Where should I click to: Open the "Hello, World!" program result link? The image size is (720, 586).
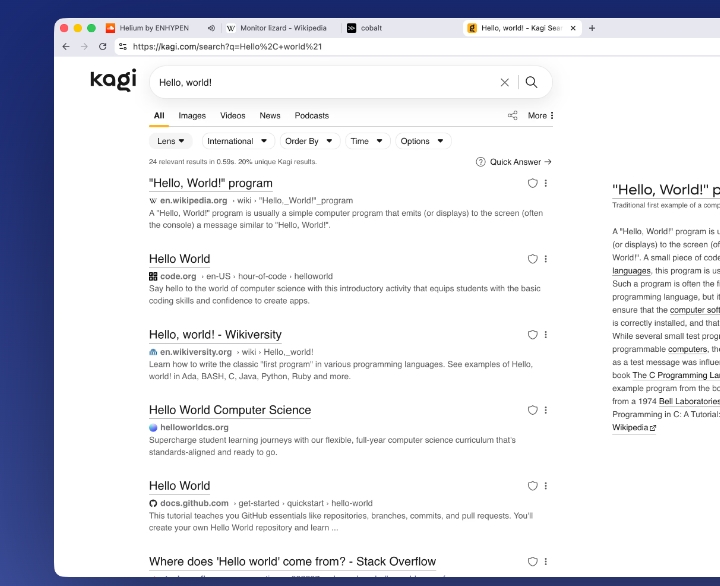(x=211, y=183)
